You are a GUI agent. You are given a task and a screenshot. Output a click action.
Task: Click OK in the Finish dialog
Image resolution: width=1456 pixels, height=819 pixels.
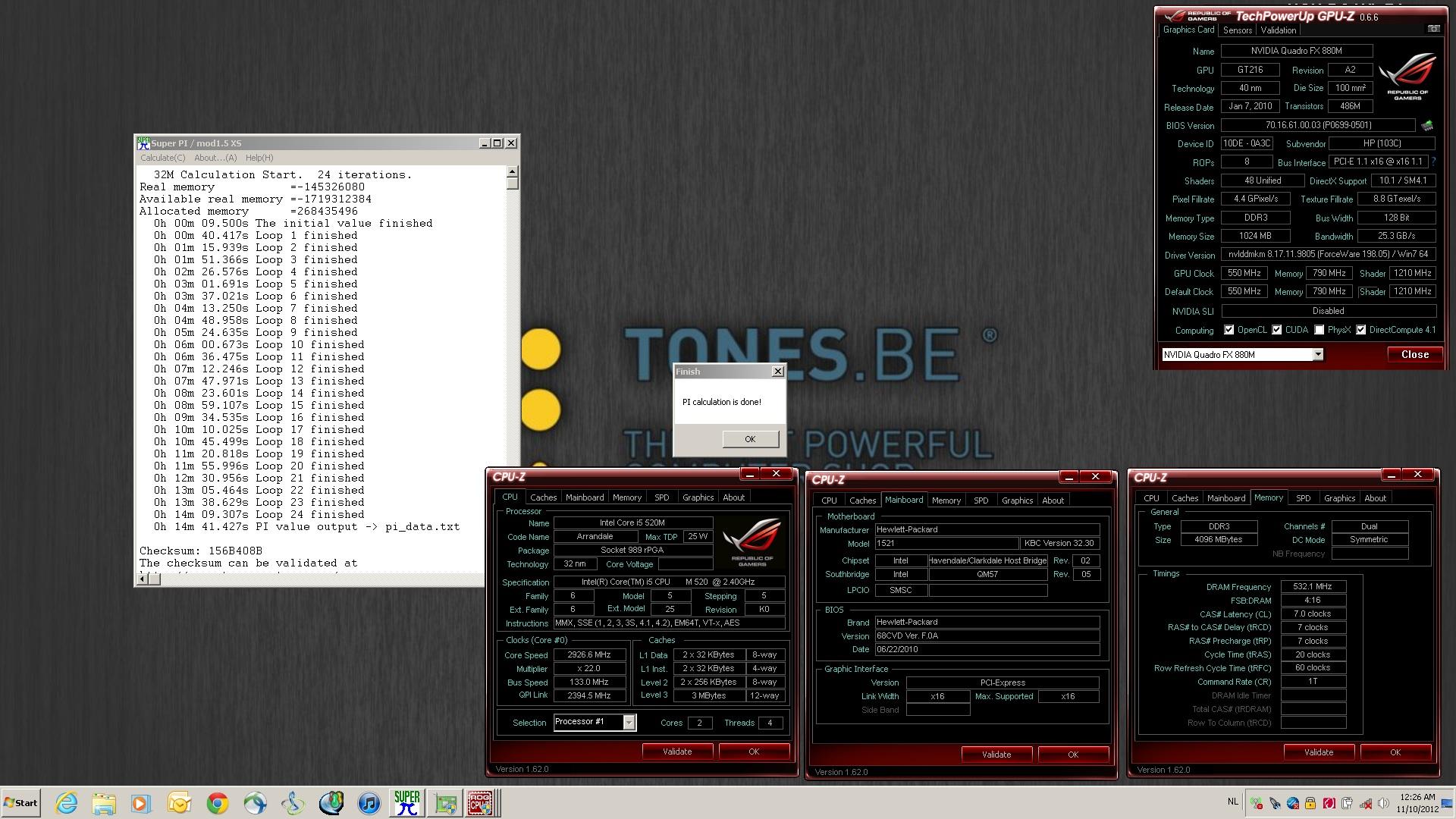[x=750, y=439]
